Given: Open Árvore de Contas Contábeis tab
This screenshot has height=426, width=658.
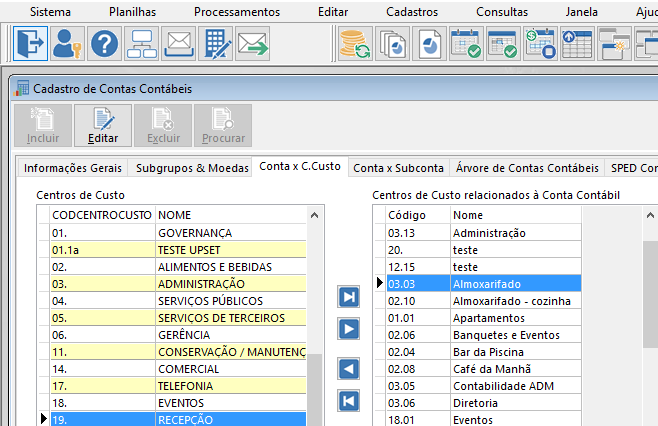Looking at the screenshot, I should [x=527, y=168].
